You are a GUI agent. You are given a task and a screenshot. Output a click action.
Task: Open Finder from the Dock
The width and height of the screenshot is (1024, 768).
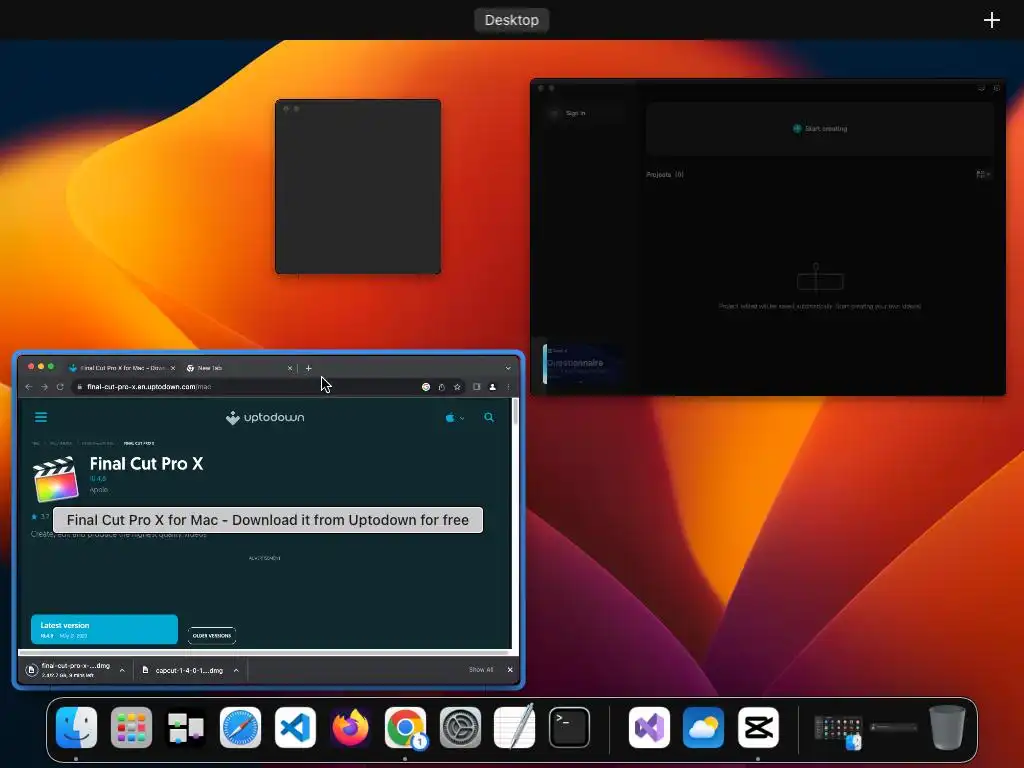(76, 728)
